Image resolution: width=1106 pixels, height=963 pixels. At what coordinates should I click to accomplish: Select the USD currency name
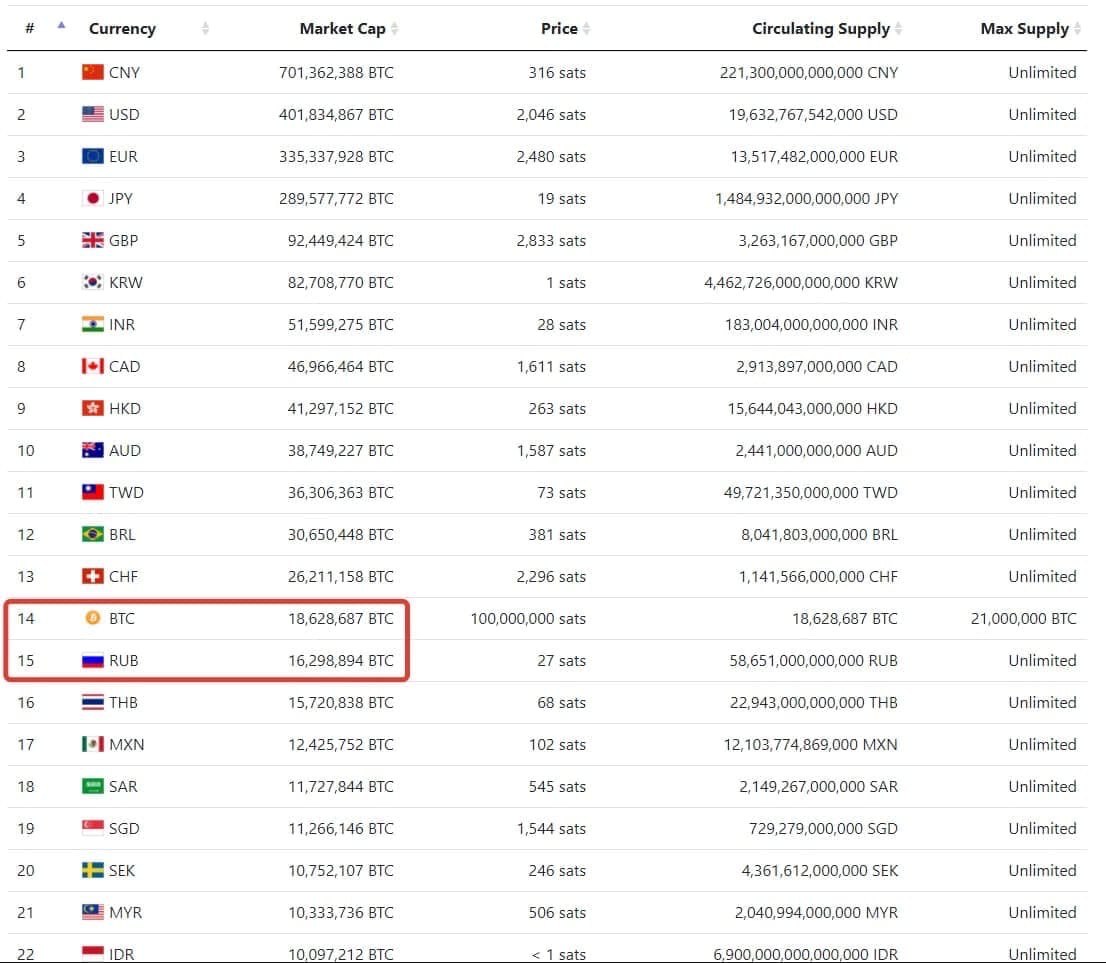pyautogui.click(x=124, y=114)
